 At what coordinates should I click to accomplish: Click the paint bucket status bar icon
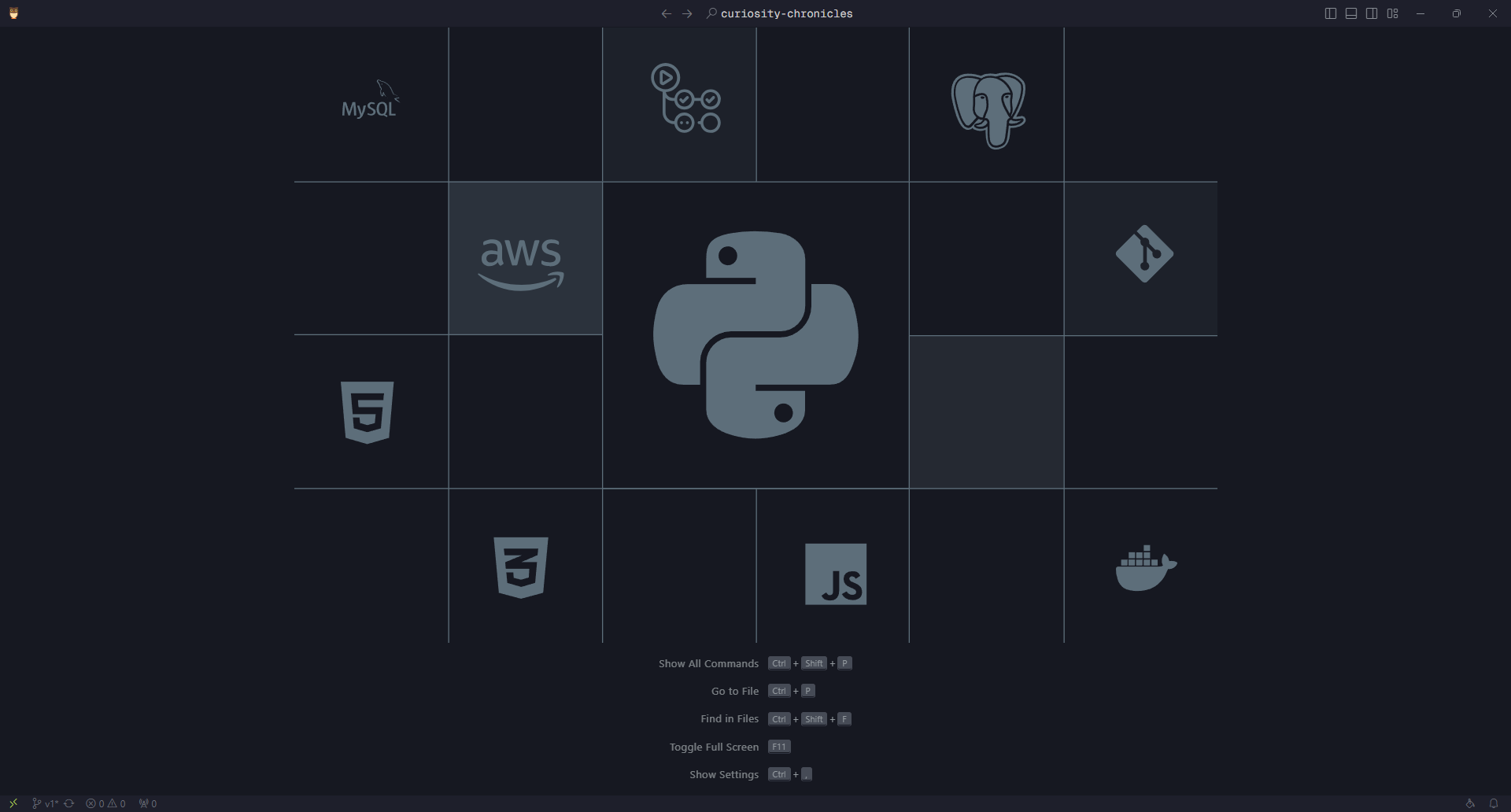(1470, 803)
